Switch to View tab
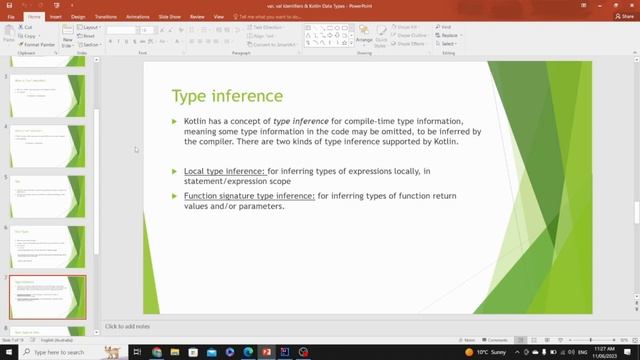Screen dimensions: 640x360 pyautogui.click(x=219, y=17)
